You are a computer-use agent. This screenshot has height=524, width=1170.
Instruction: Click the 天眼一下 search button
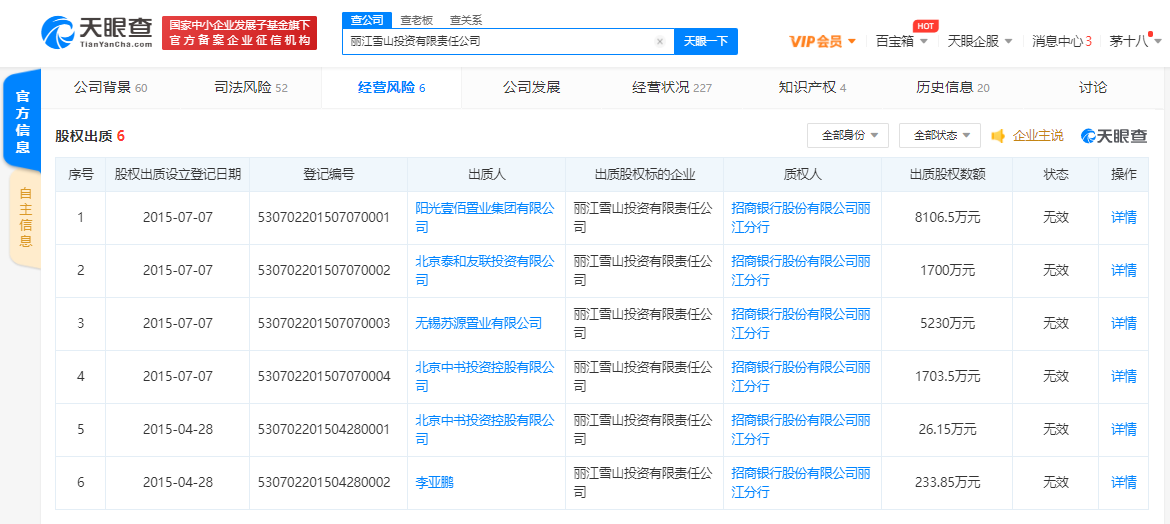(706, 42)
